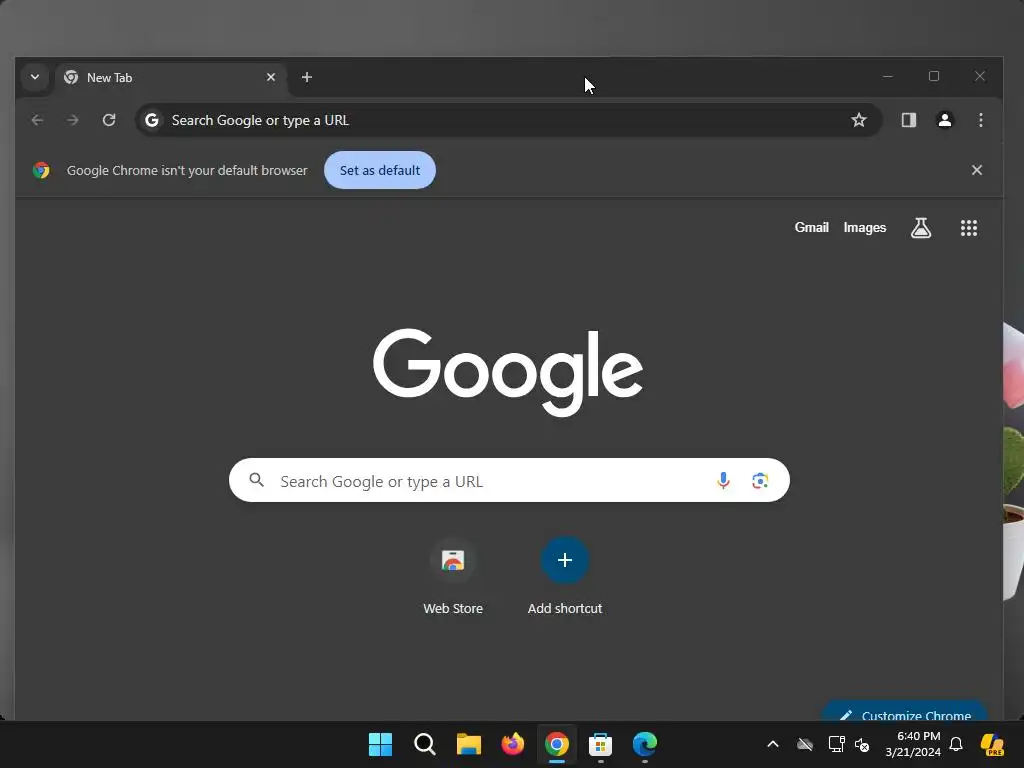Show hidden system tray icons
This screenshot has height=768, width=1024.
[x=773, y=744]
